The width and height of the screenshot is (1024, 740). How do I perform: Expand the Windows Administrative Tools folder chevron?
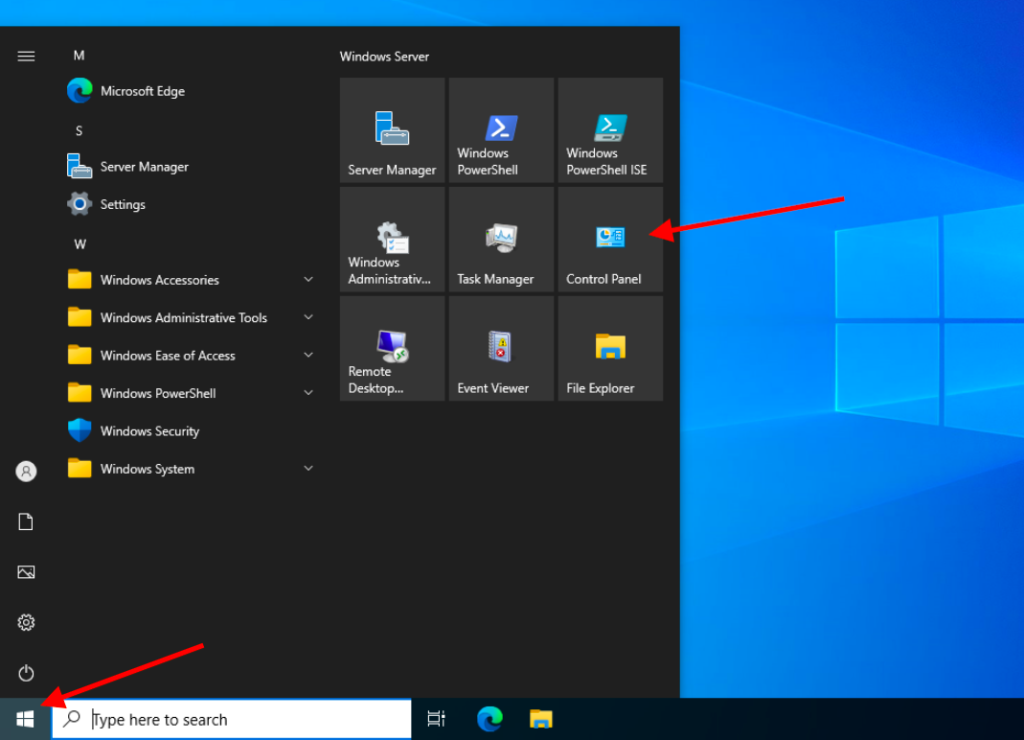point(308,317)
